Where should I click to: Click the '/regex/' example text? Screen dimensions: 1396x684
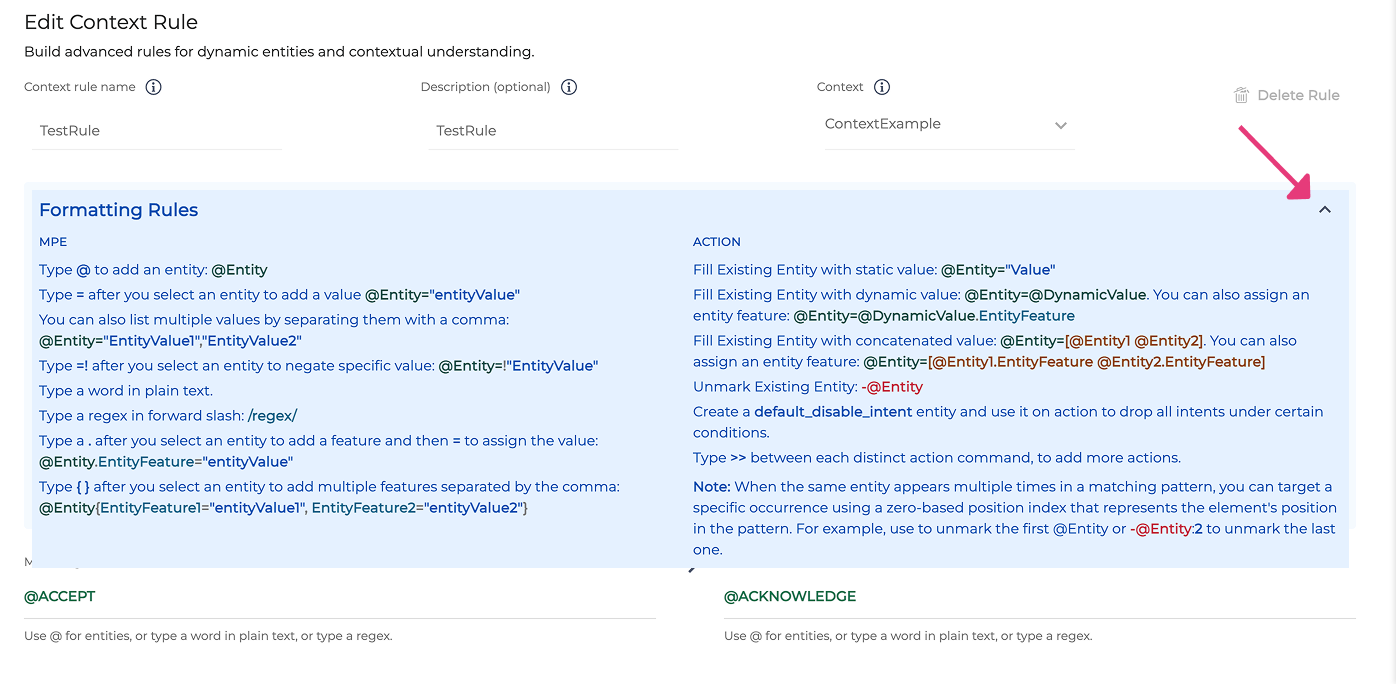coord(272,416)
